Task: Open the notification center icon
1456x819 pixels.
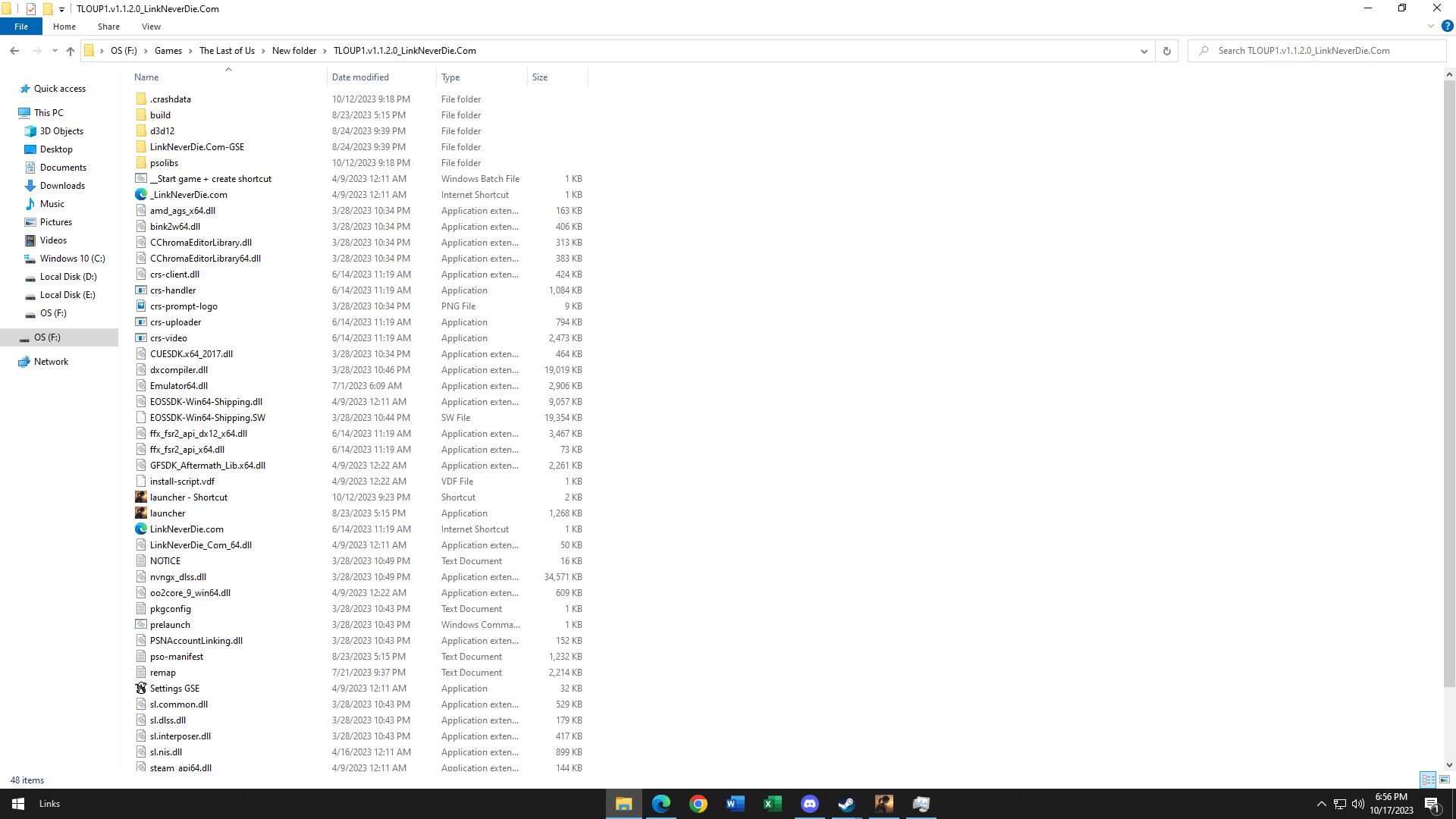Action: coord(1432,804)
